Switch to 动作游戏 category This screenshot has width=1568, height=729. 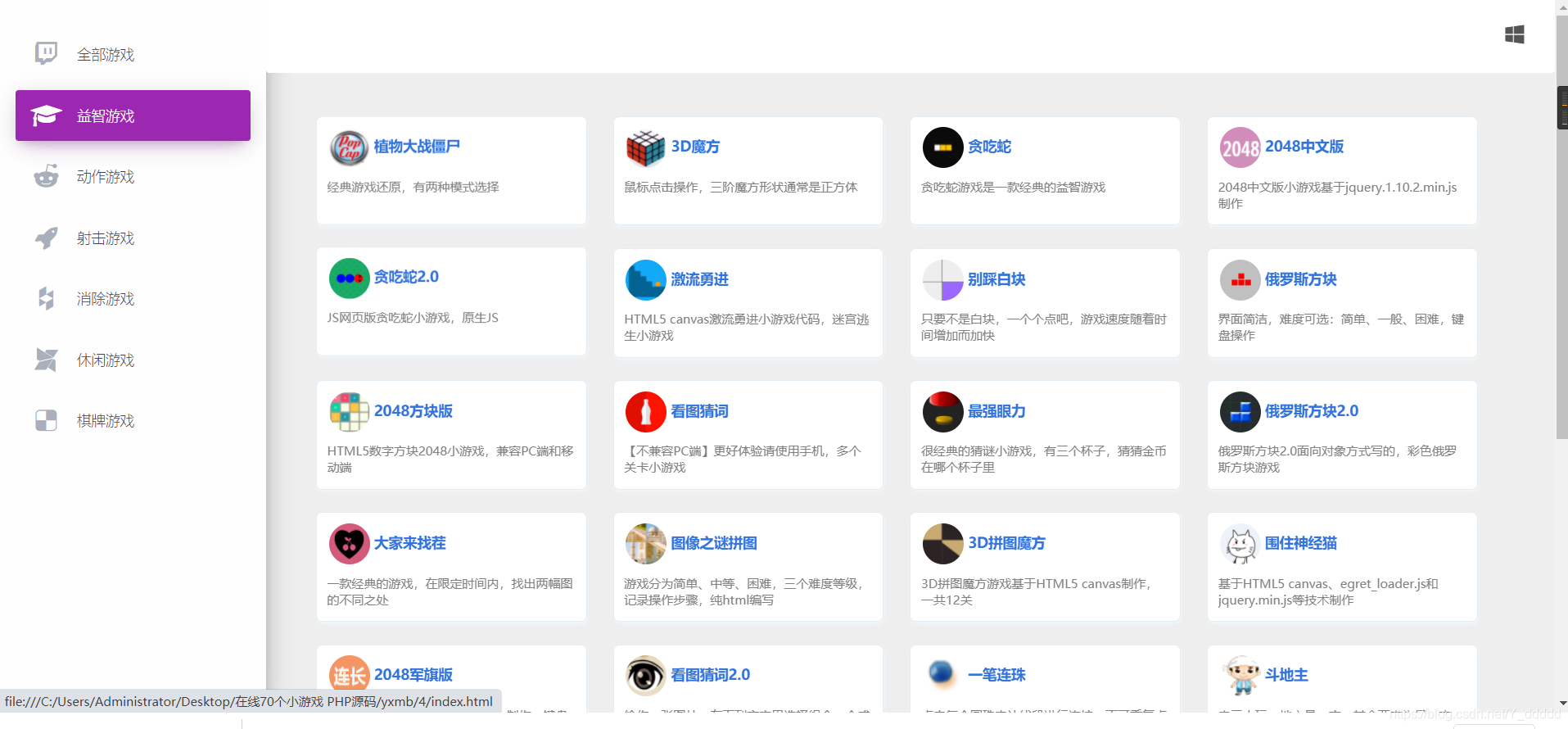point(133,177)
